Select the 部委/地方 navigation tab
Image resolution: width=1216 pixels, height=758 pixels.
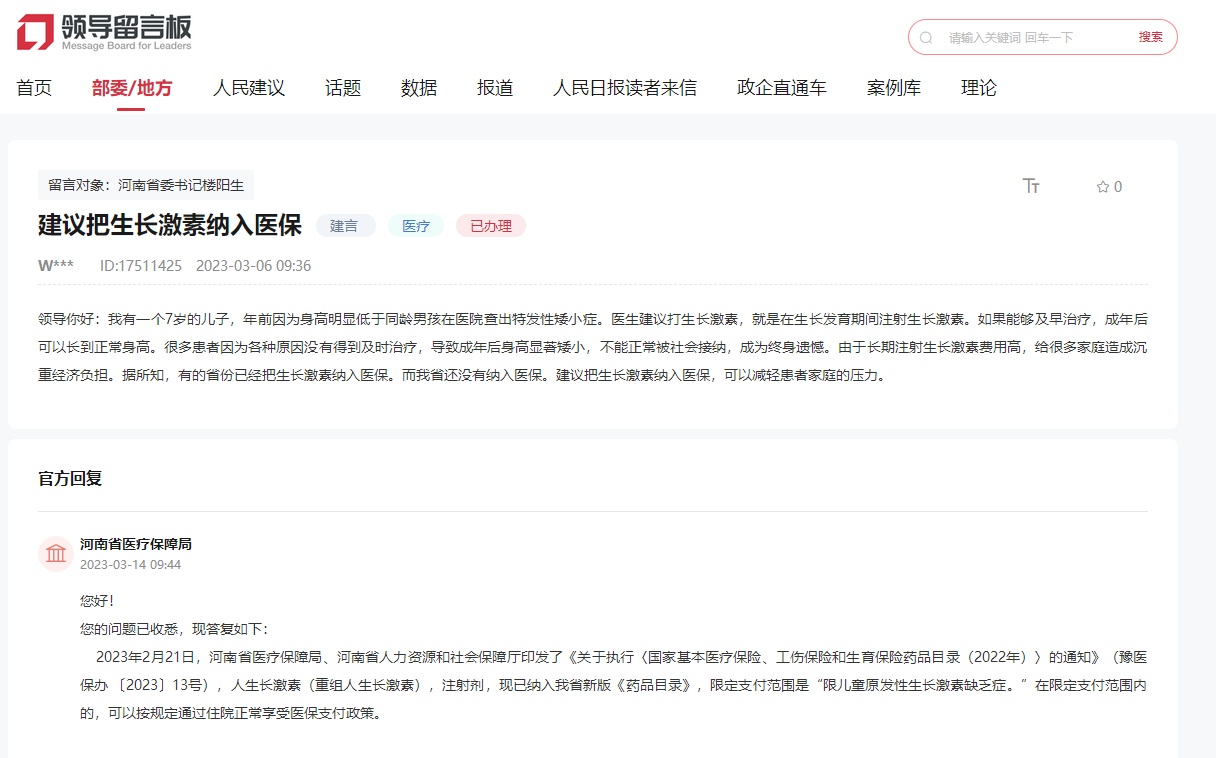(132, 88)
